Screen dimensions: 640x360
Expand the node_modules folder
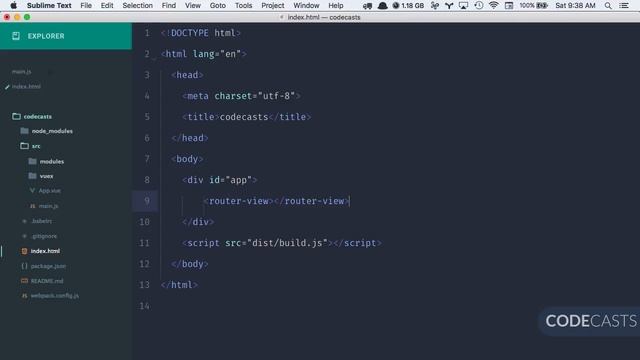click(x=52, y=131)
